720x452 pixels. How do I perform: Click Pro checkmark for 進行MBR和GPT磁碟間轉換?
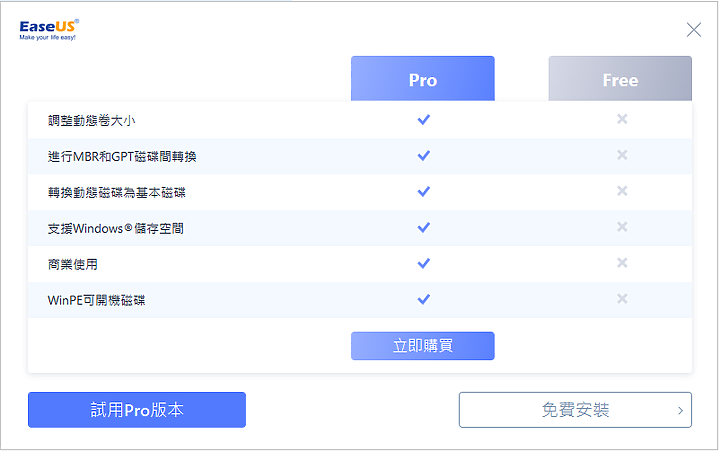423,155
